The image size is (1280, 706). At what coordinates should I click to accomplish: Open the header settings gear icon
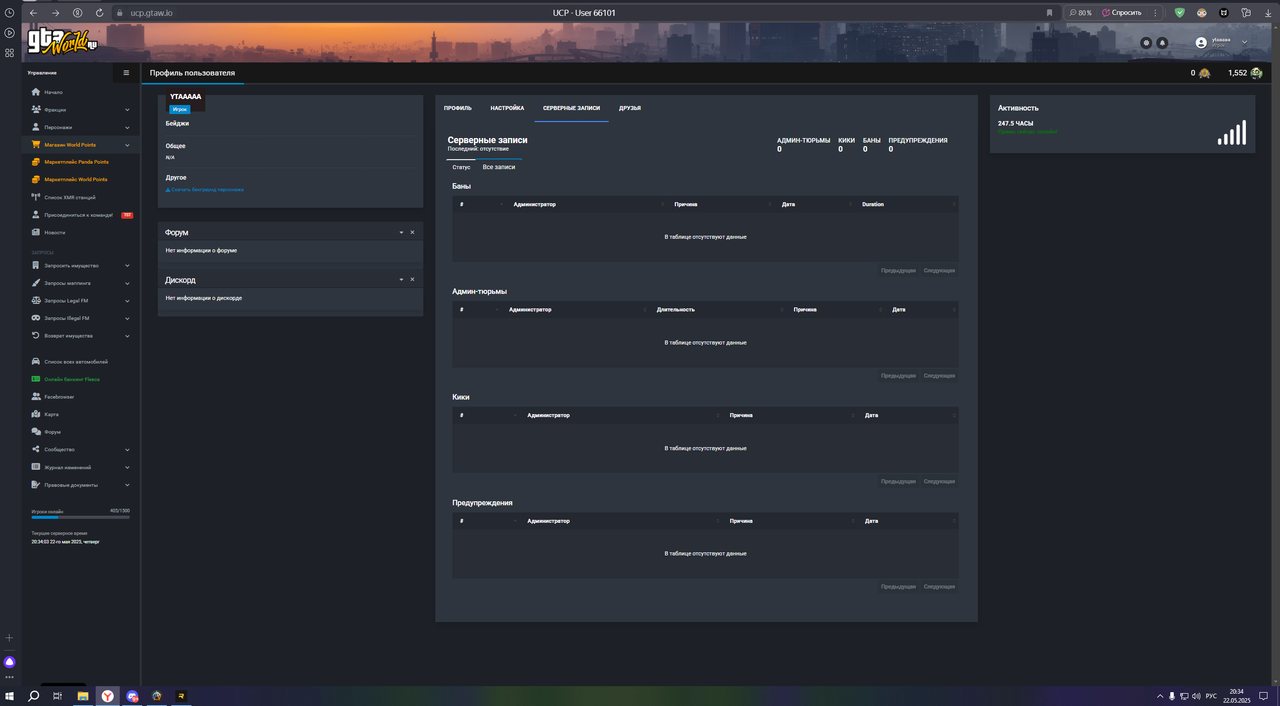point(1147,43)
